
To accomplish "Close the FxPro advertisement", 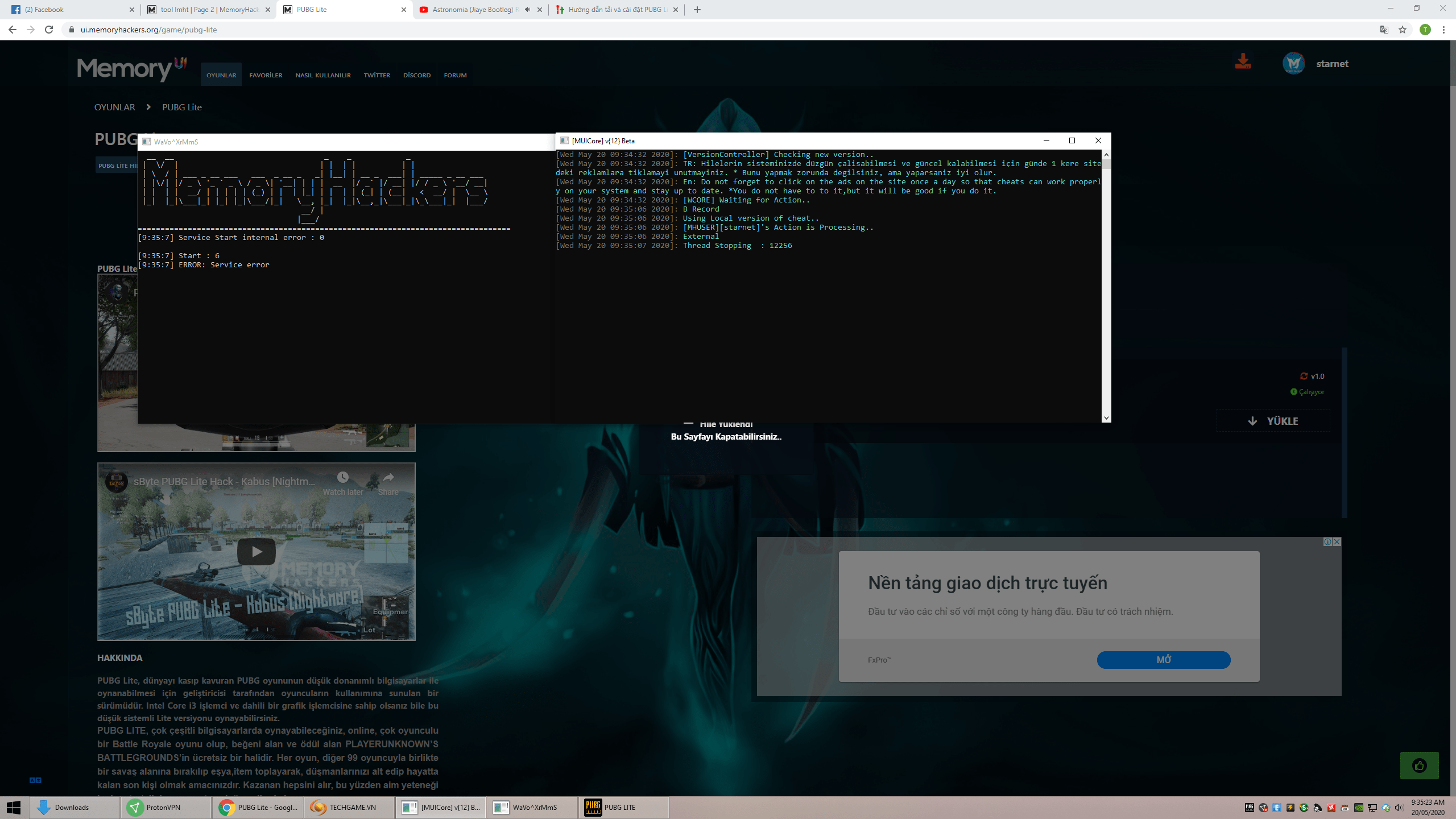I will pos(1337,541).
